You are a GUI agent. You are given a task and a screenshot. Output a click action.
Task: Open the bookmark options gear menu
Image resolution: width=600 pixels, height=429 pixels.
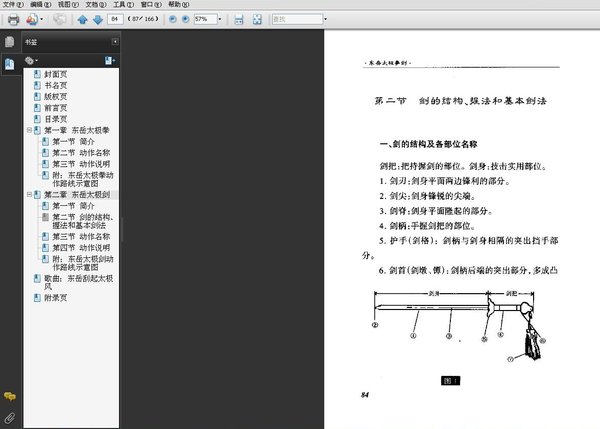[x=31, y=60]
